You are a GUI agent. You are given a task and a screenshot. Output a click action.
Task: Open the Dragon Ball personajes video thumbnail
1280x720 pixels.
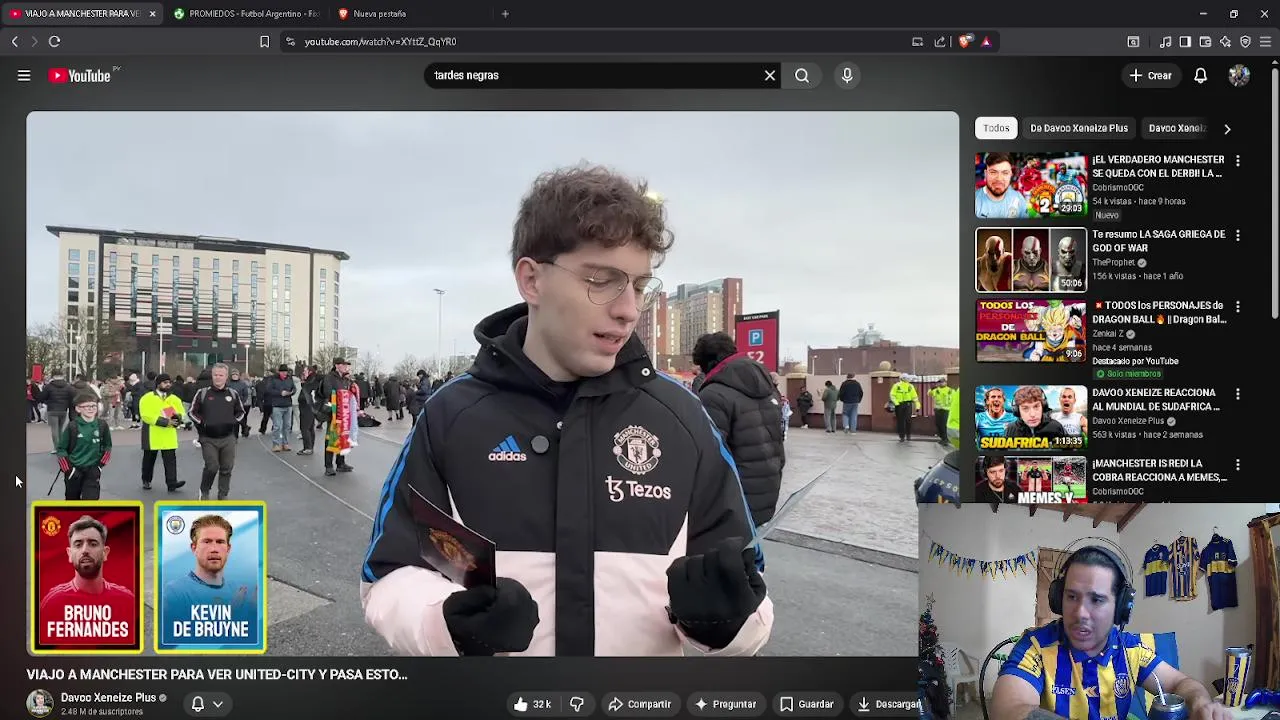click(1031, 331)
